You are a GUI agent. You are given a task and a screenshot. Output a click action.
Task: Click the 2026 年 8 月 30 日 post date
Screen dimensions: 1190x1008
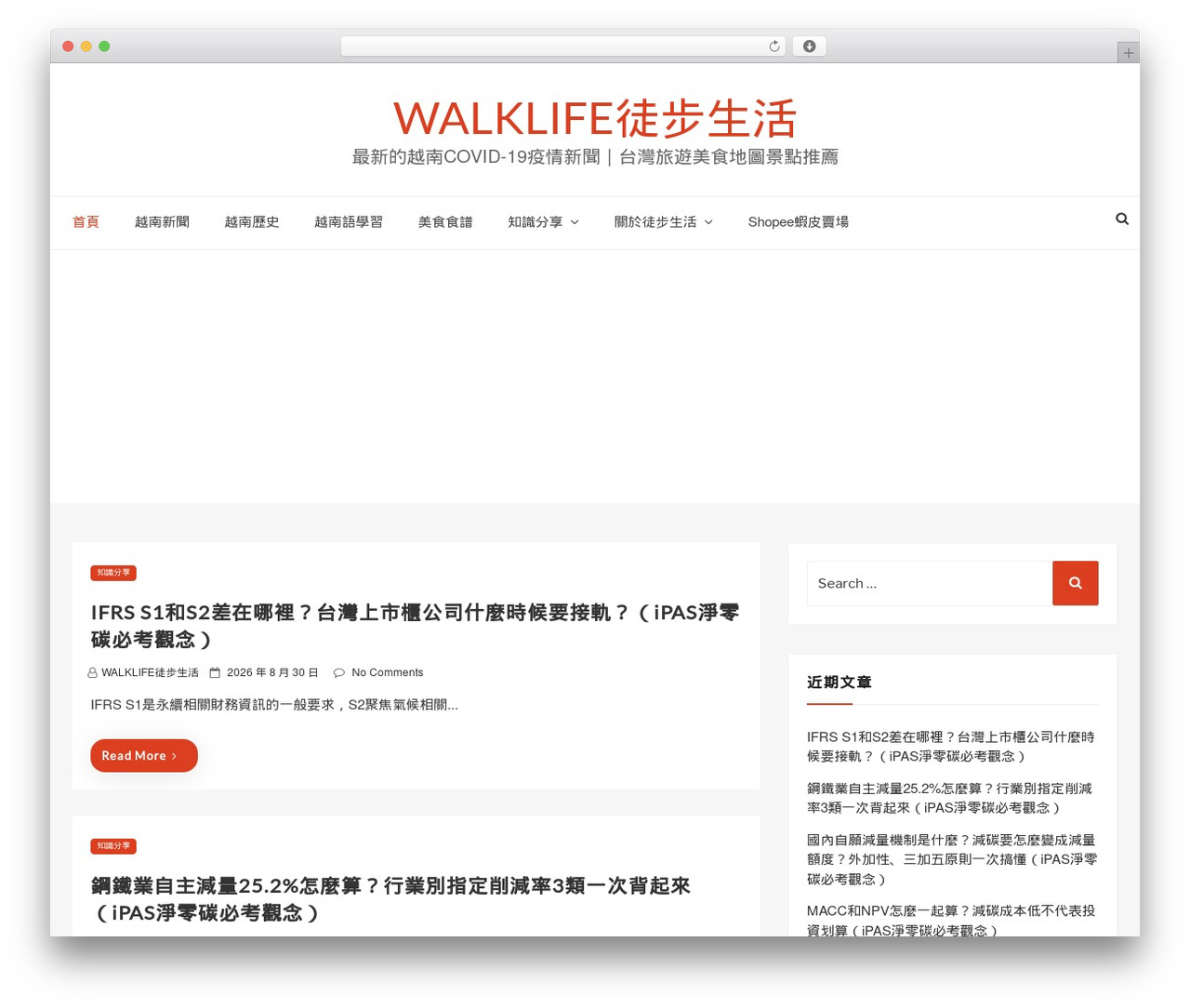[272, 673]
